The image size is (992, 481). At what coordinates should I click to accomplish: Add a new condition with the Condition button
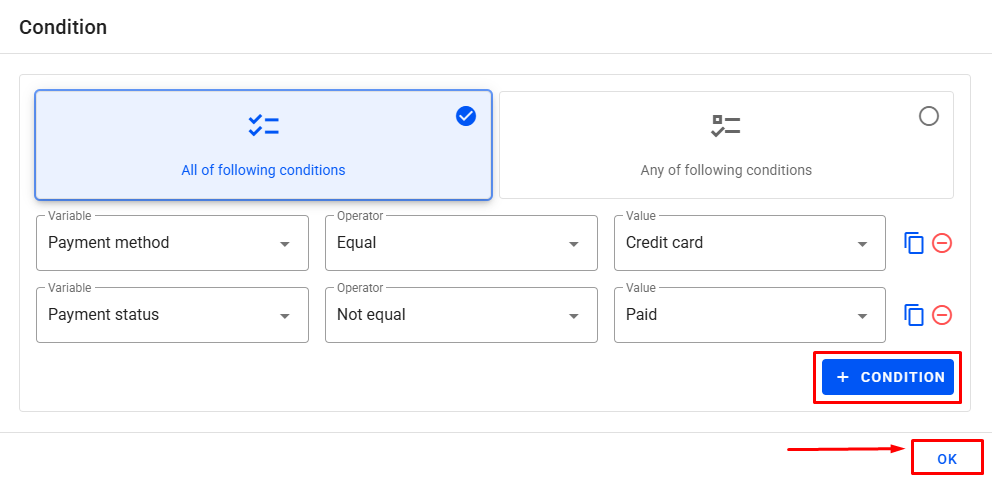coord(888,377)
